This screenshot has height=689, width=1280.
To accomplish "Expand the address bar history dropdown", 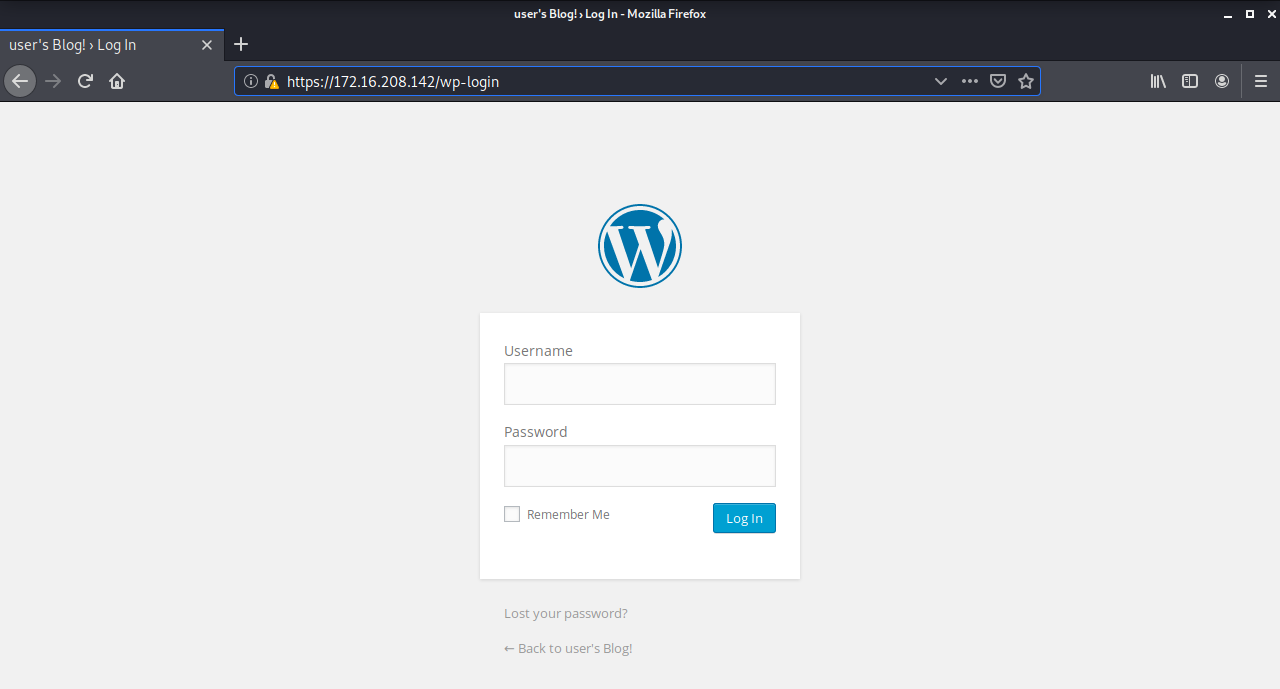I will point(940,82).
